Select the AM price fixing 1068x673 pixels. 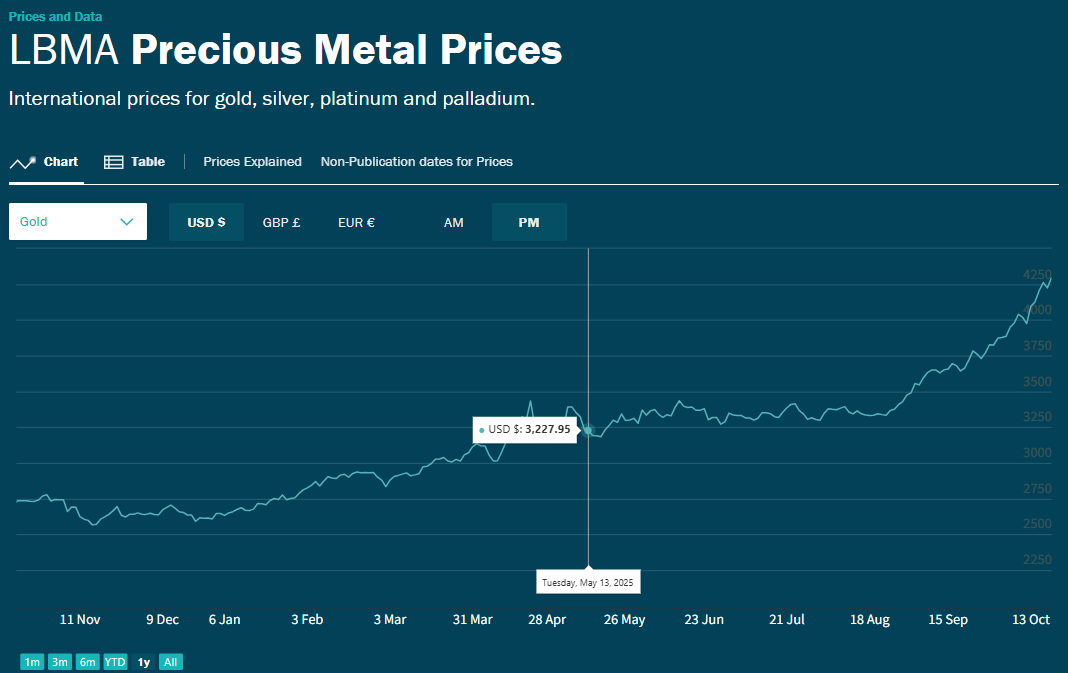coord(454,222)
